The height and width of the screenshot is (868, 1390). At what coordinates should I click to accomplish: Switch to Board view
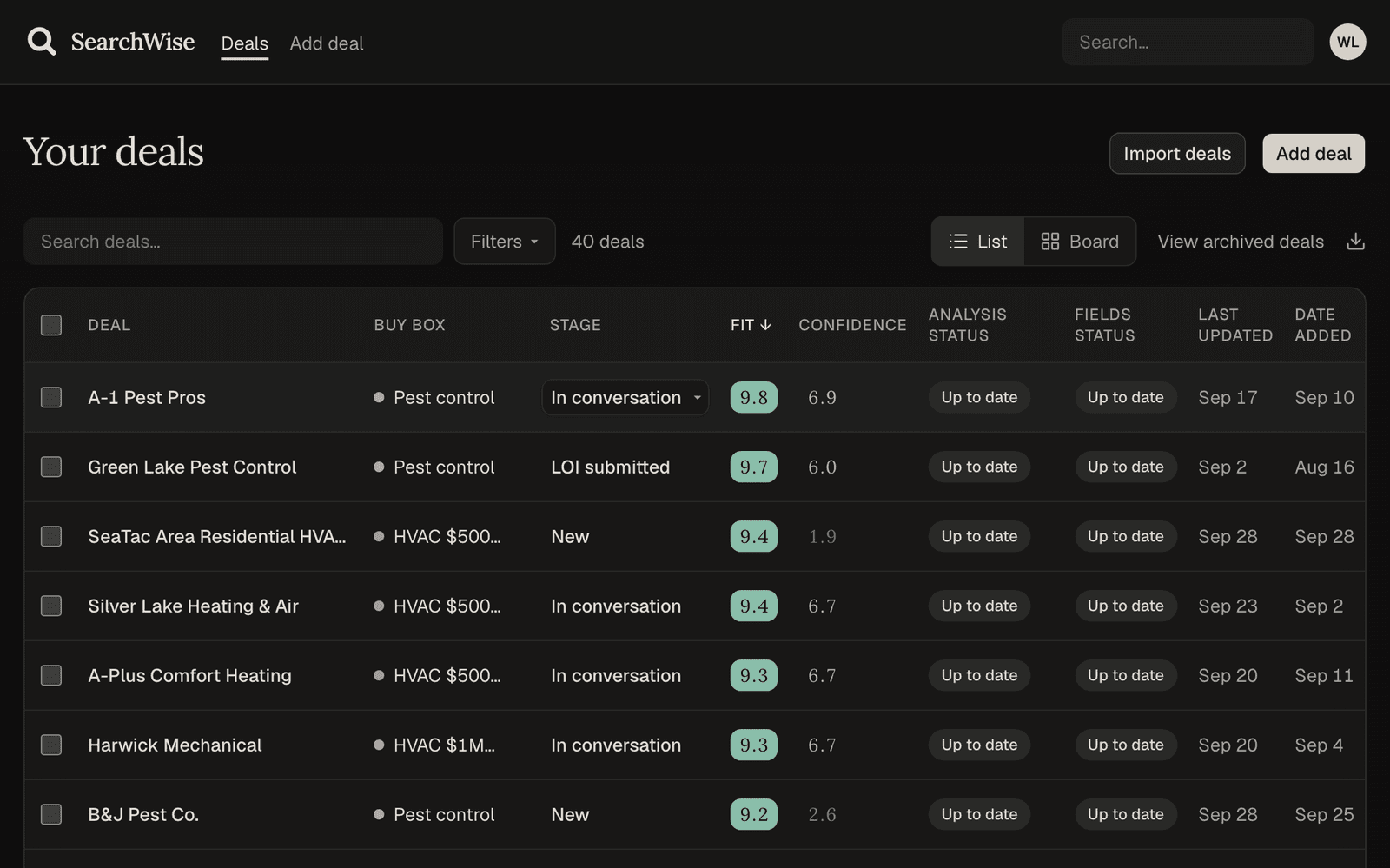(1080, 242)
